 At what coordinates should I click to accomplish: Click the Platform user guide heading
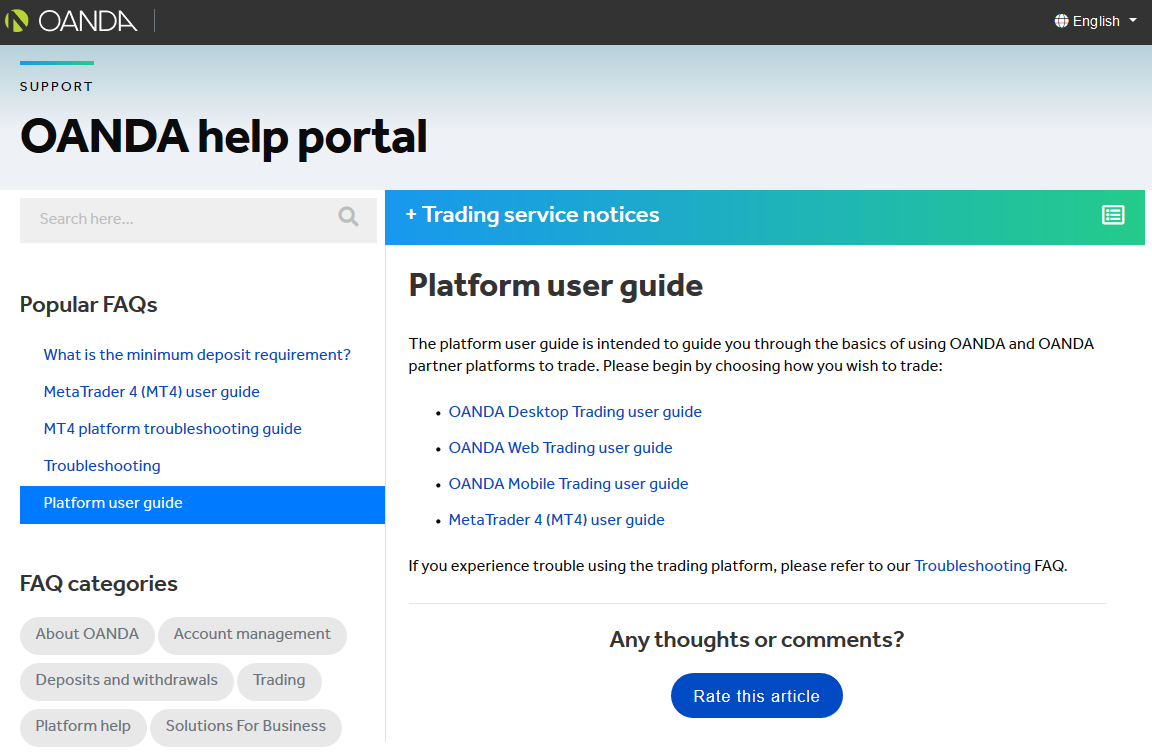(555, 286)
